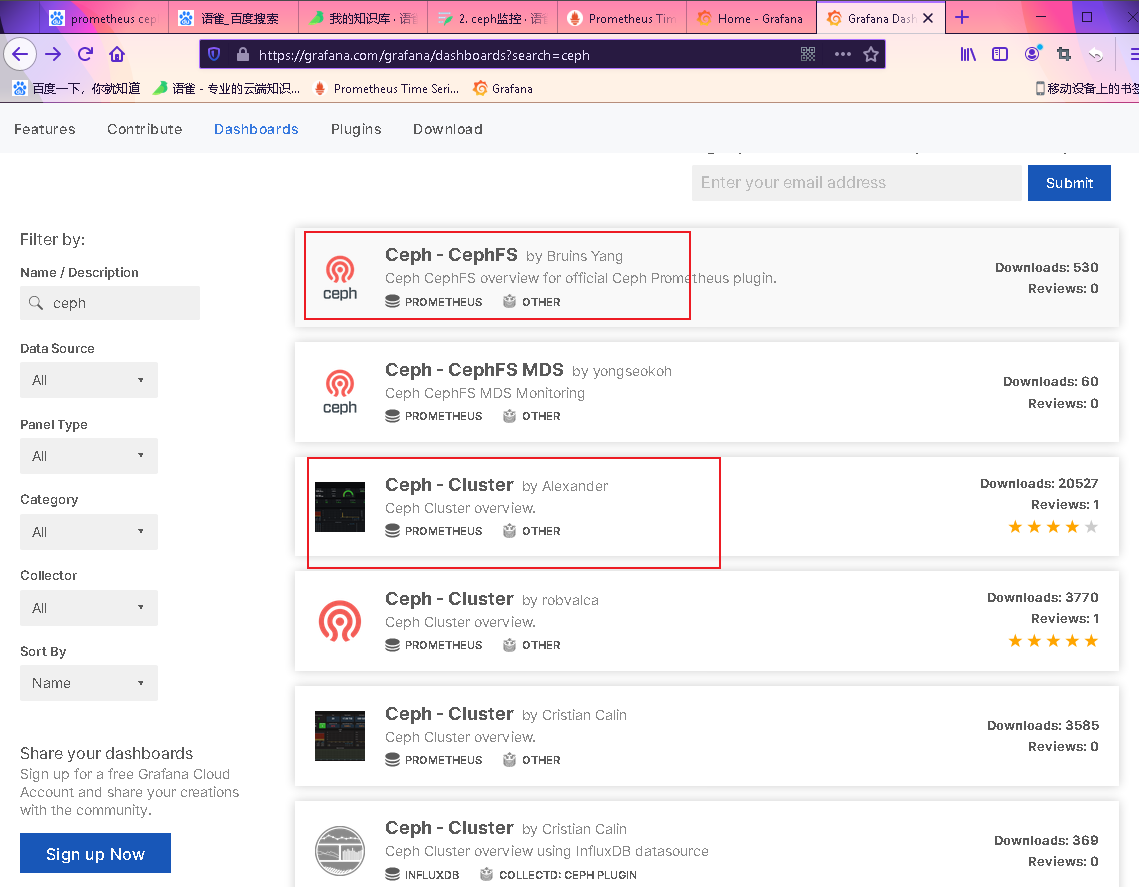Switch to the '2. ceph监控' tab

[493, 18]
